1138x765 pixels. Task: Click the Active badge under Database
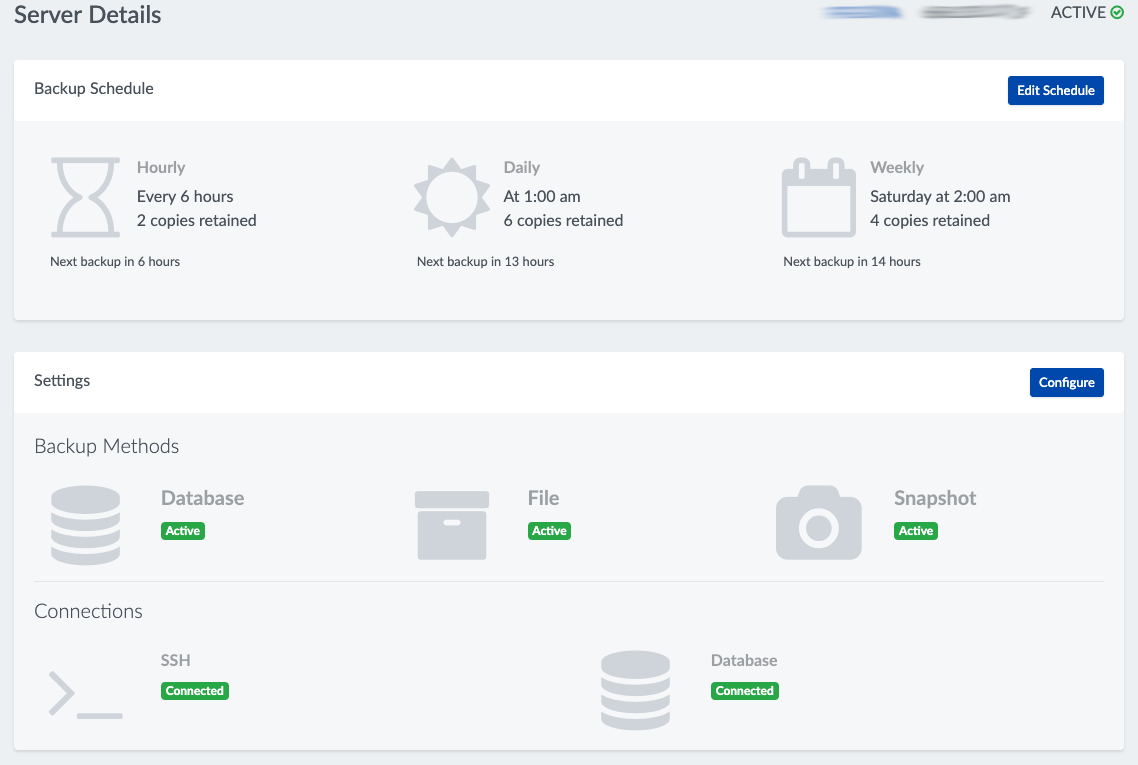tap(183, 531)
